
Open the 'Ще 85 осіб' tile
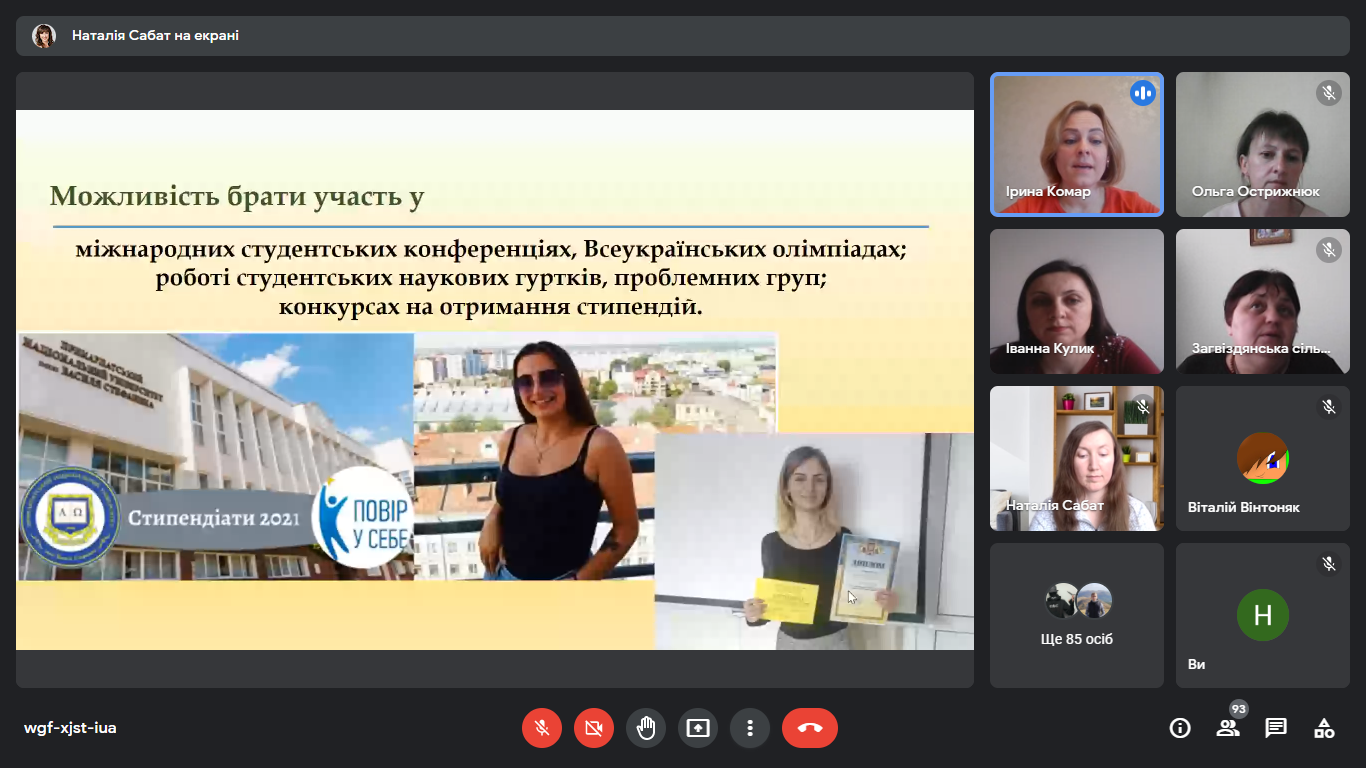pyautogui.click(x=1076, y=615)
